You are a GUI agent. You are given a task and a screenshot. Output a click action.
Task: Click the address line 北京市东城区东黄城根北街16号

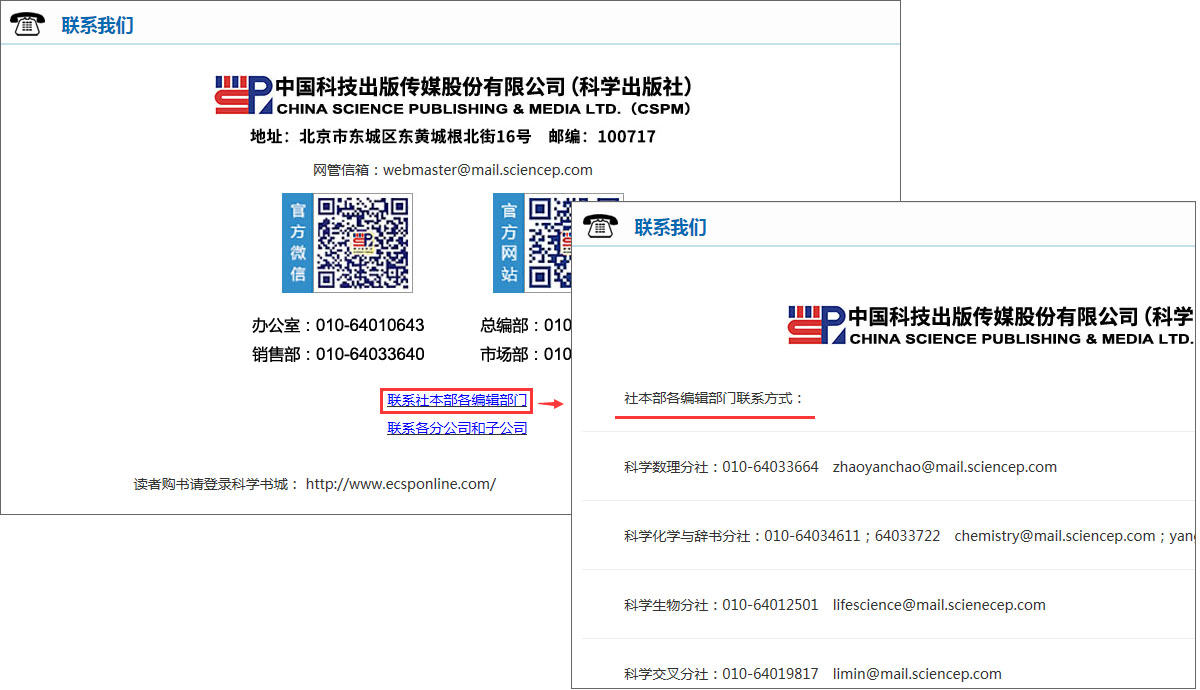[x=415, y=137]
